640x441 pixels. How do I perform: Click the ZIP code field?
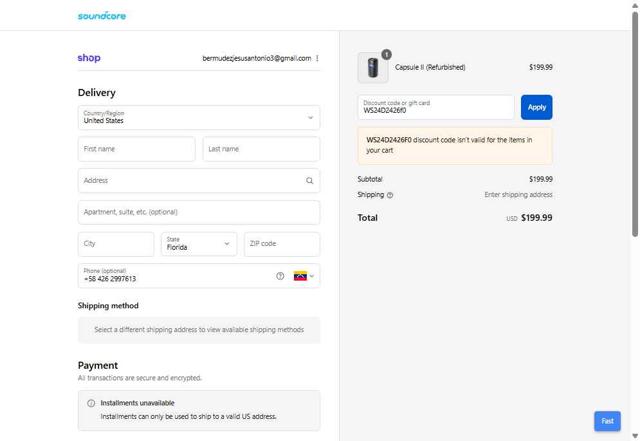[x=282, y=244]
